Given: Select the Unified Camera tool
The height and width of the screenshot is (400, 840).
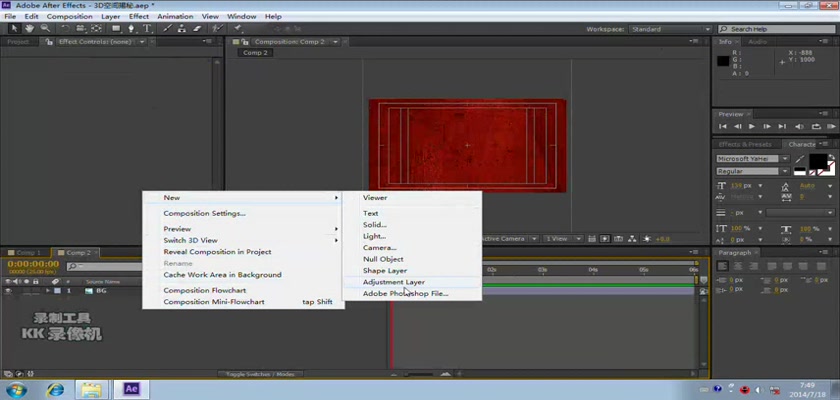Looking at the screenshot, I should 80,29.
